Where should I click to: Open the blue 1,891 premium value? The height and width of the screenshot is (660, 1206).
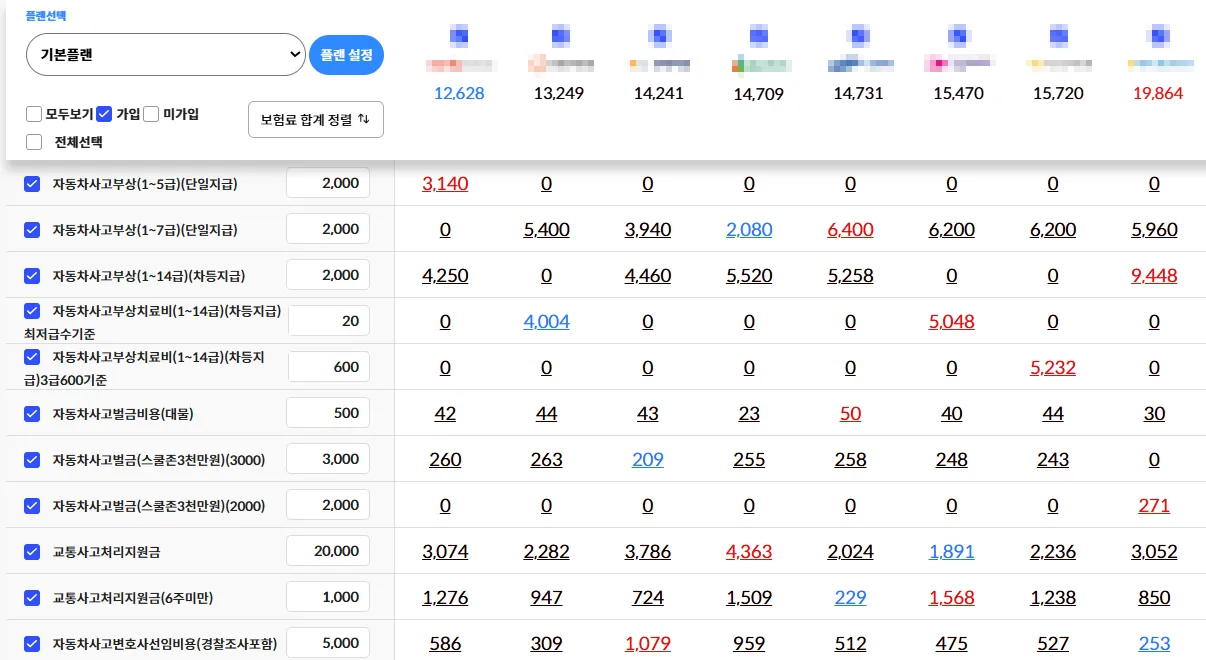(951, 552)
